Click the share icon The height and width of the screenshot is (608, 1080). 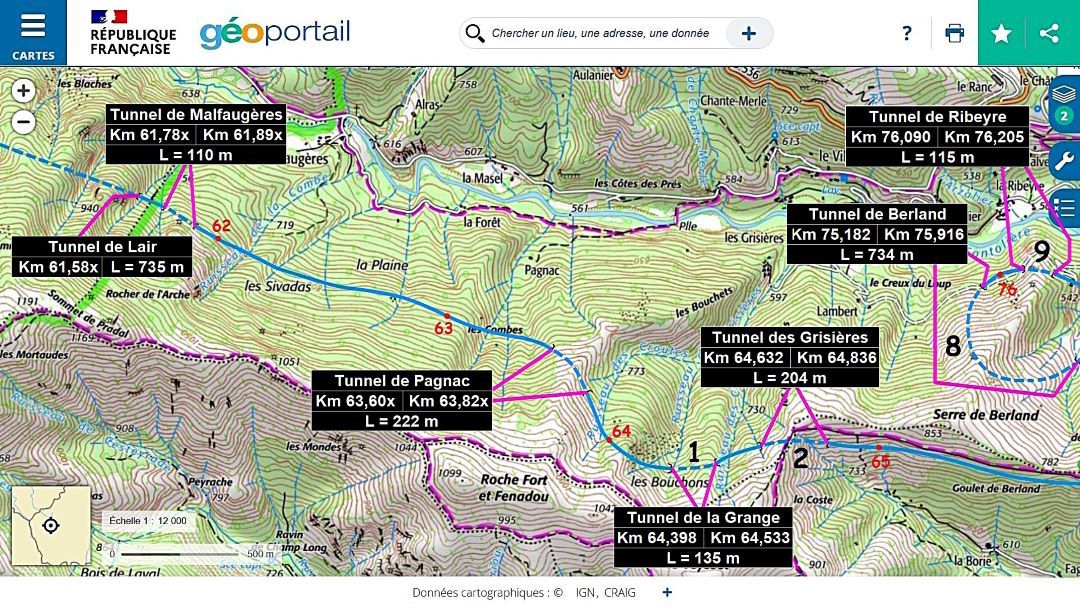tap(1049, 33)
